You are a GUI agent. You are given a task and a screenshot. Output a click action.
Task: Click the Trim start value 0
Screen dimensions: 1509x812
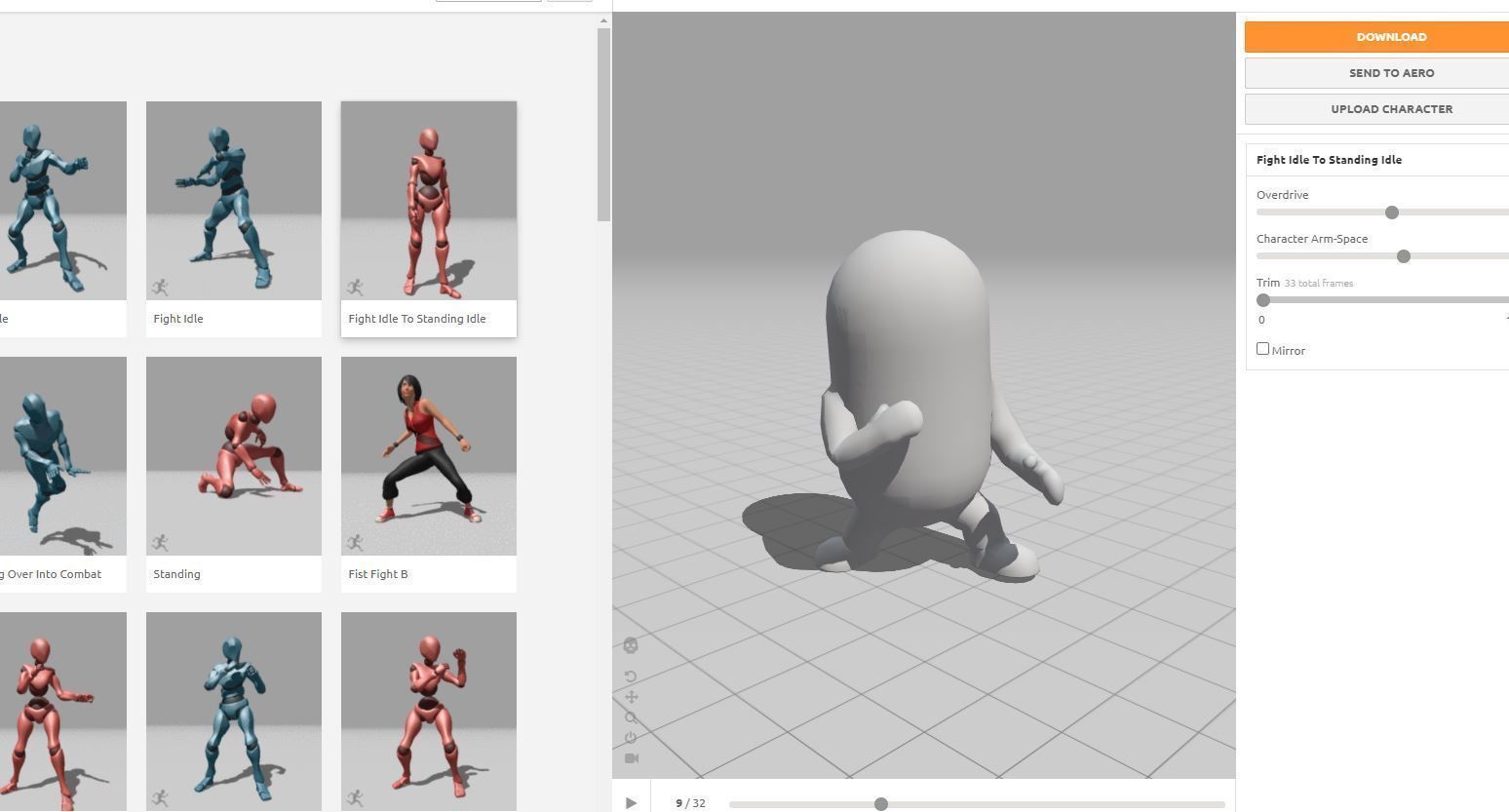point(1261,320)
